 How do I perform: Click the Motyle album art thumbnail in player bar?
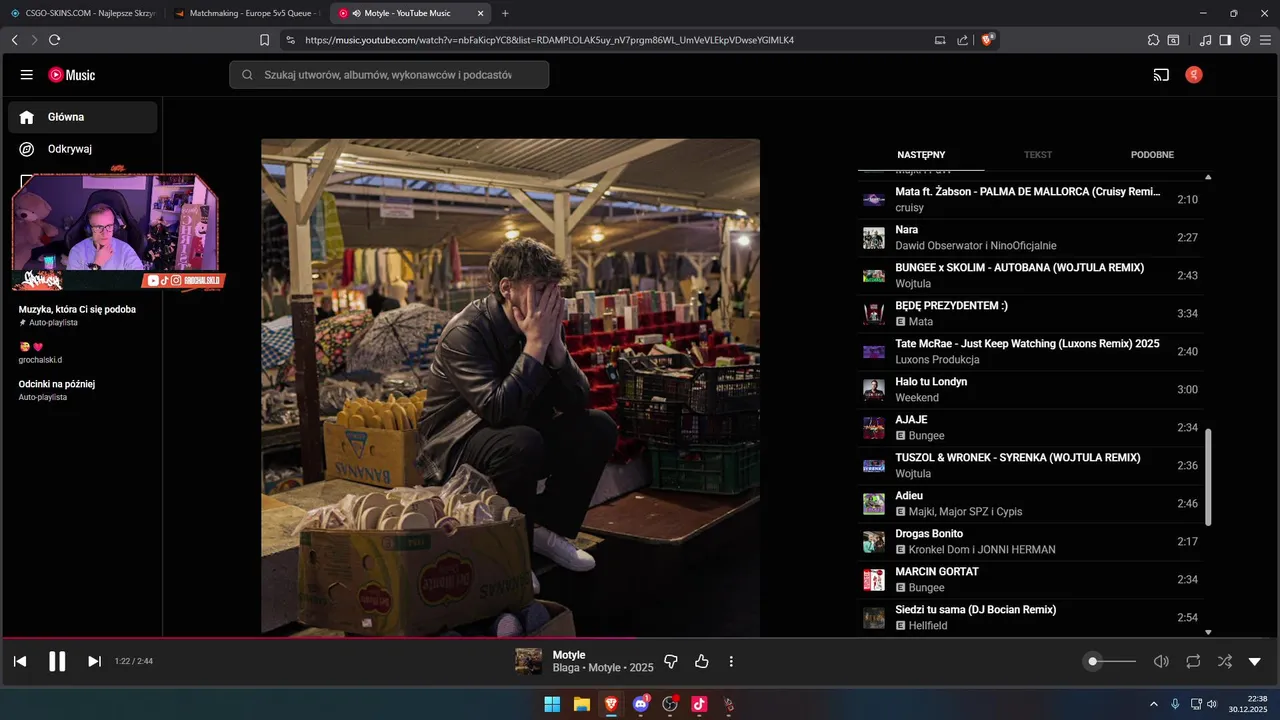click(x=528, y=661)
